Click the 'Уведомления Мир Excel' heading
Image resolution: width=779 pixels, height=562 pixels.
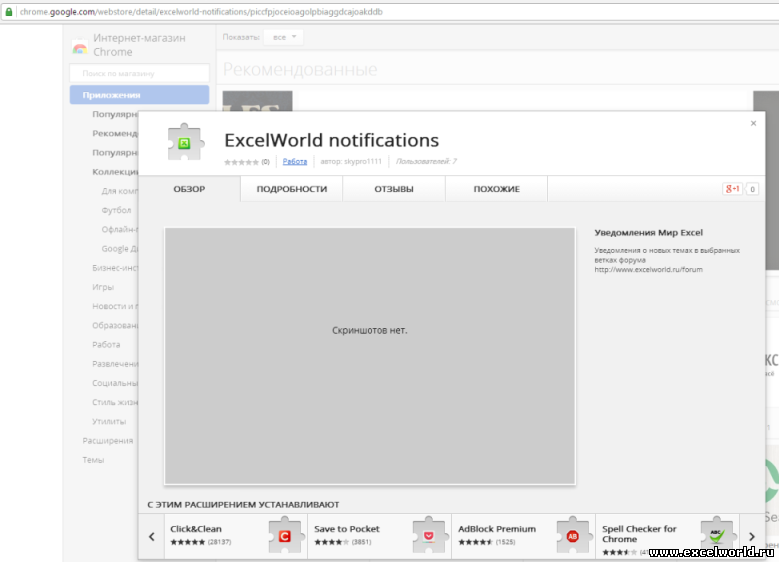pos(648,233)
